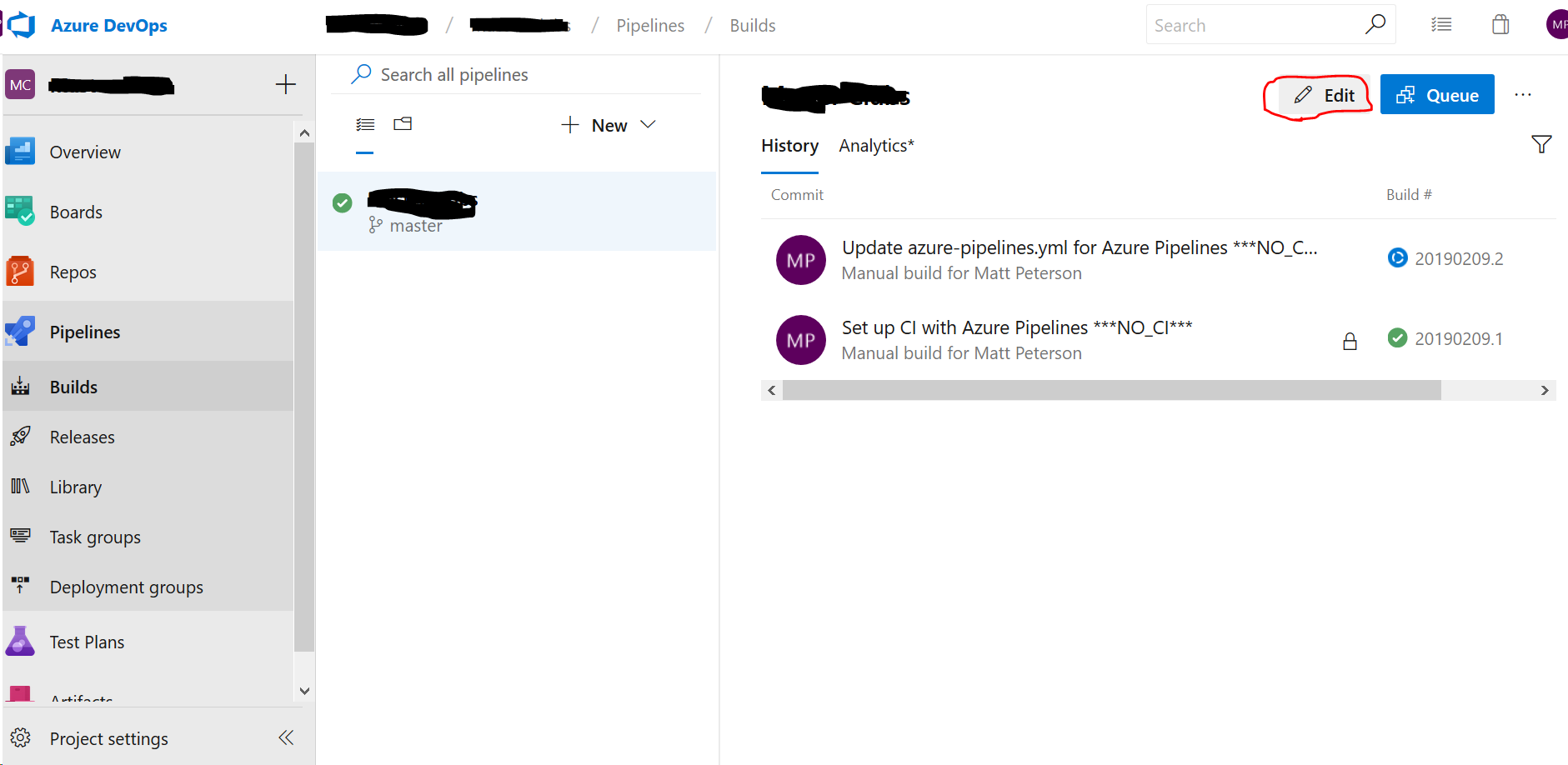Click the Library label in sidebar
1568x765 pixels.
click(x=76, y=487)
